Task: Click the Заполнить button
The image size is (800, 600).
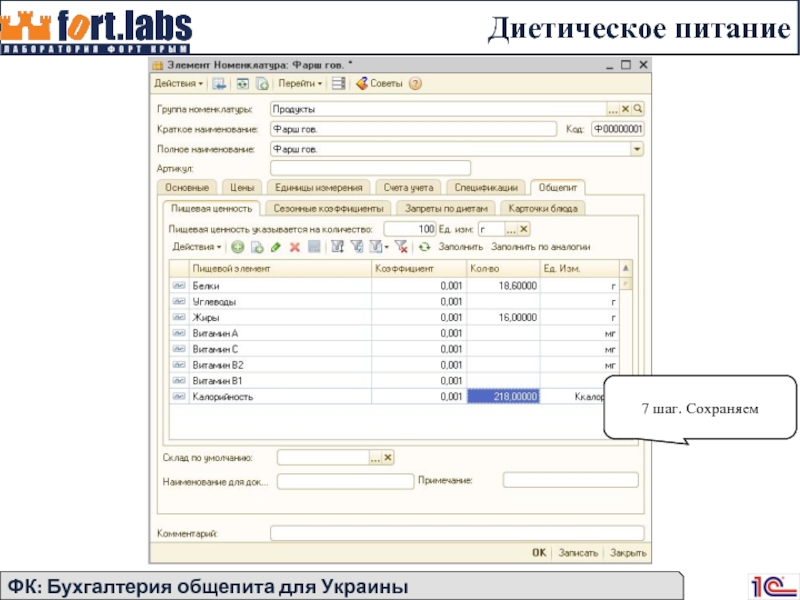Action: click(x=461, y=247)
